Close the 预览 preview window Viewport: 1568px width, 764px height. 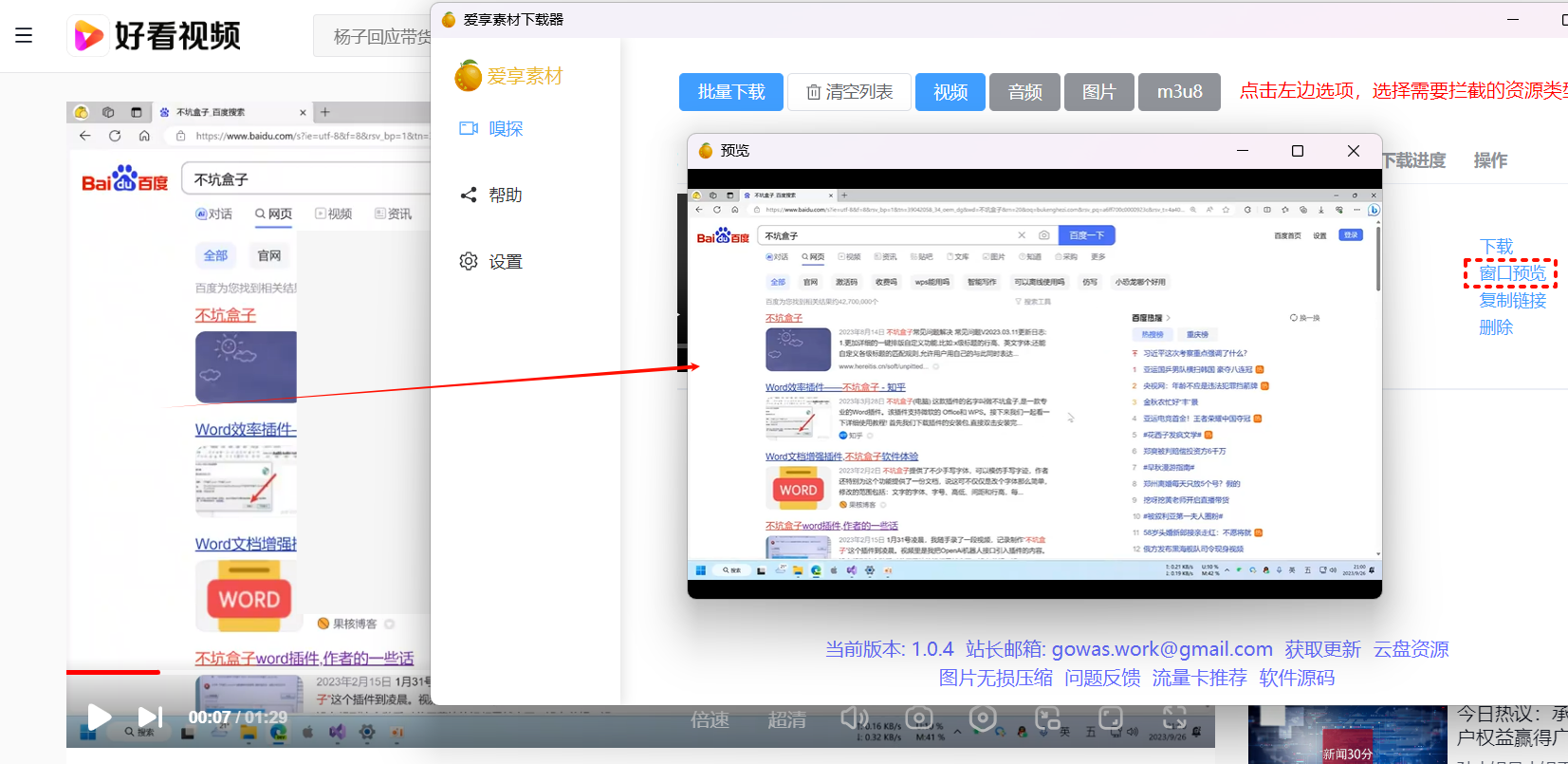coord(1354,151)
